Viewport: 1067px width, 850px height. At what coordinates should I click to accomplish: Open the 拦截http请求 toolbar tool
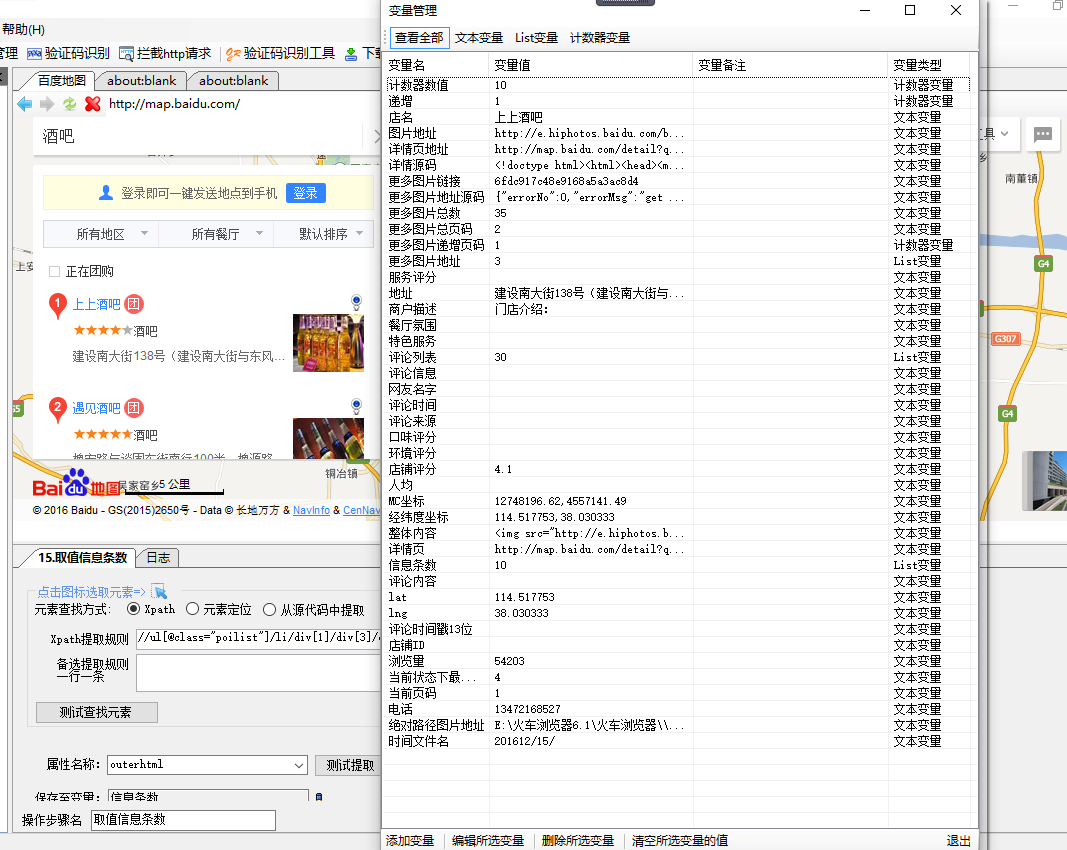[x=165, y=53]
